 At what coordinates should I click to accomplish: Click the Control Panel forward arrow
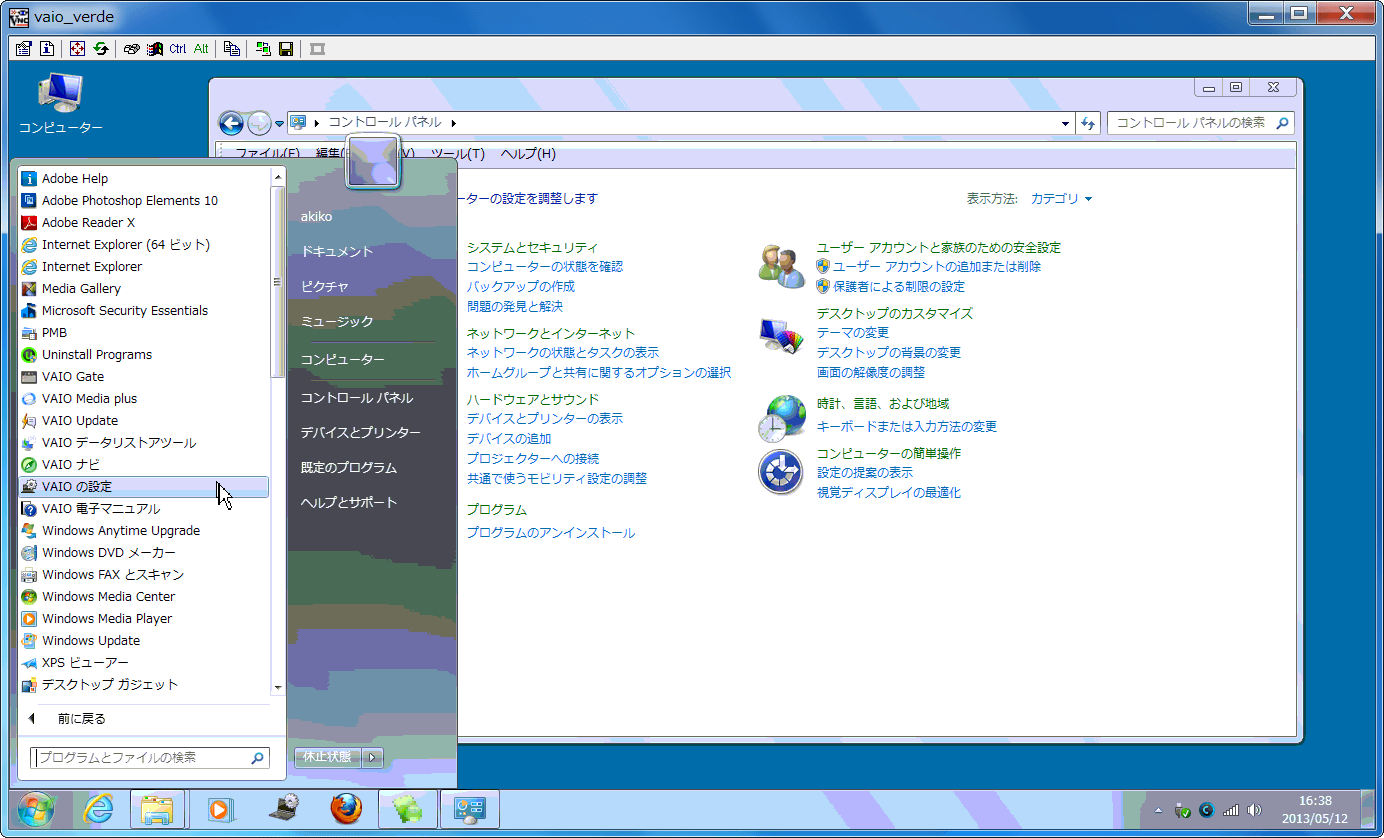(x=258, y=123)
